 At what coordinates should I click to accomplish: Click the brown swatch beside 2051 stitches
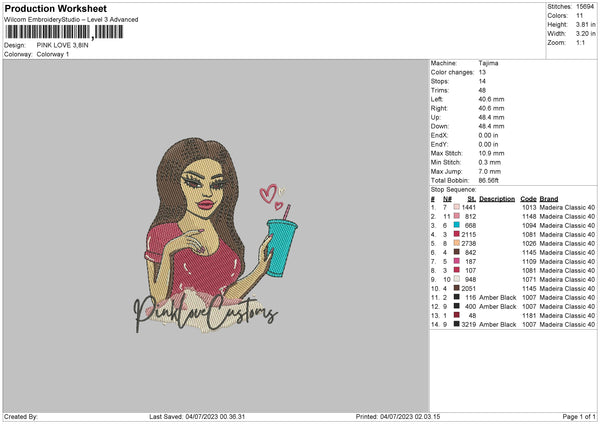(x=457, y=288)
